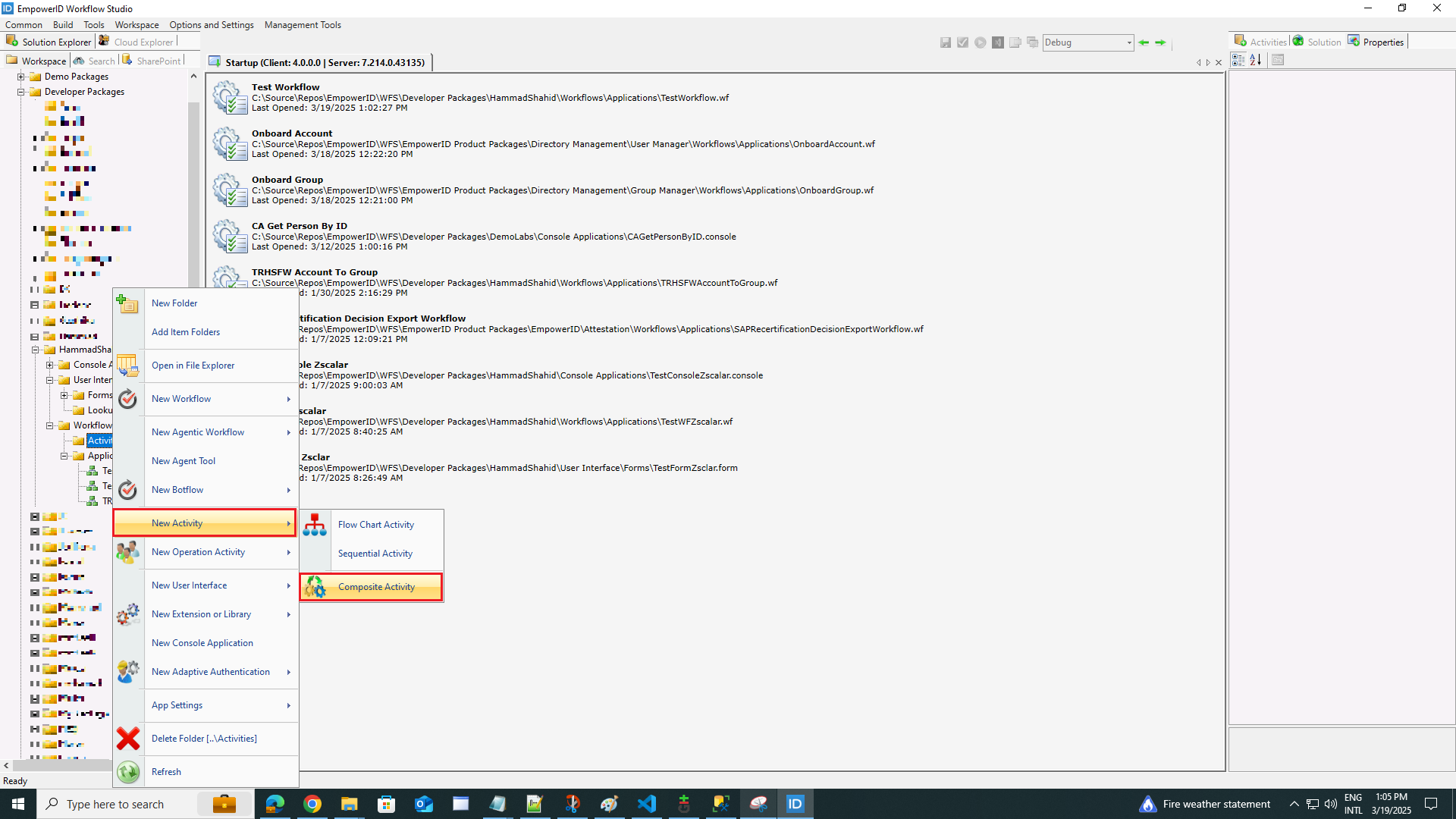Open Outlook from the taskbar
Image resolution: width=1456 pixels, height=819 pixels.
pyautogui.click(x=423, y=804)
